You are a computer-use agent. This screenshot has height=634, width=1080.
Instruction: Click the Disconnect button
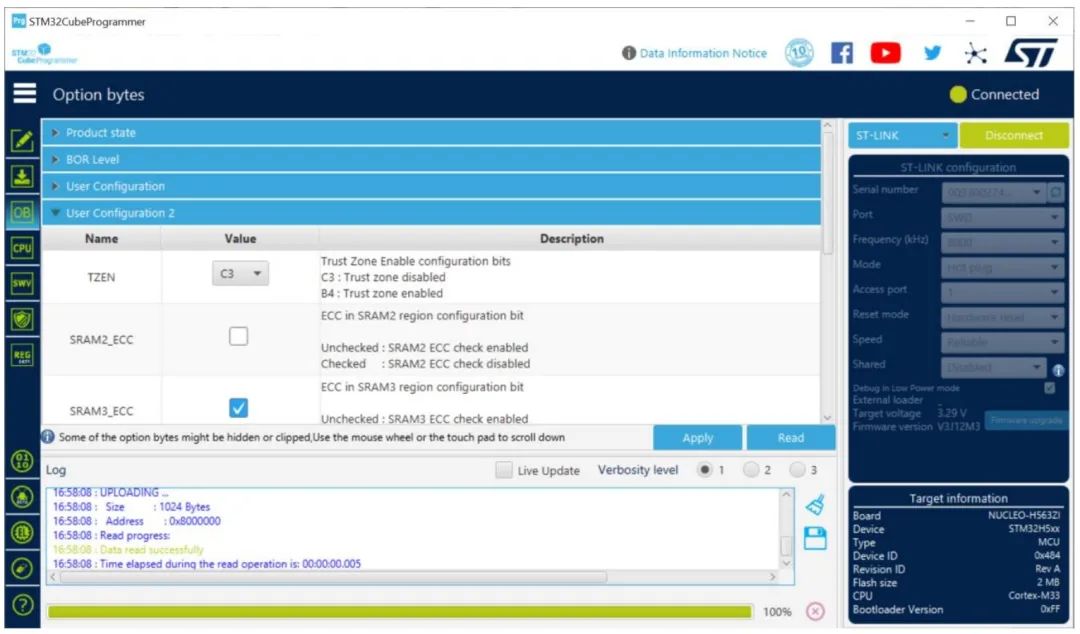[1014, 135]
